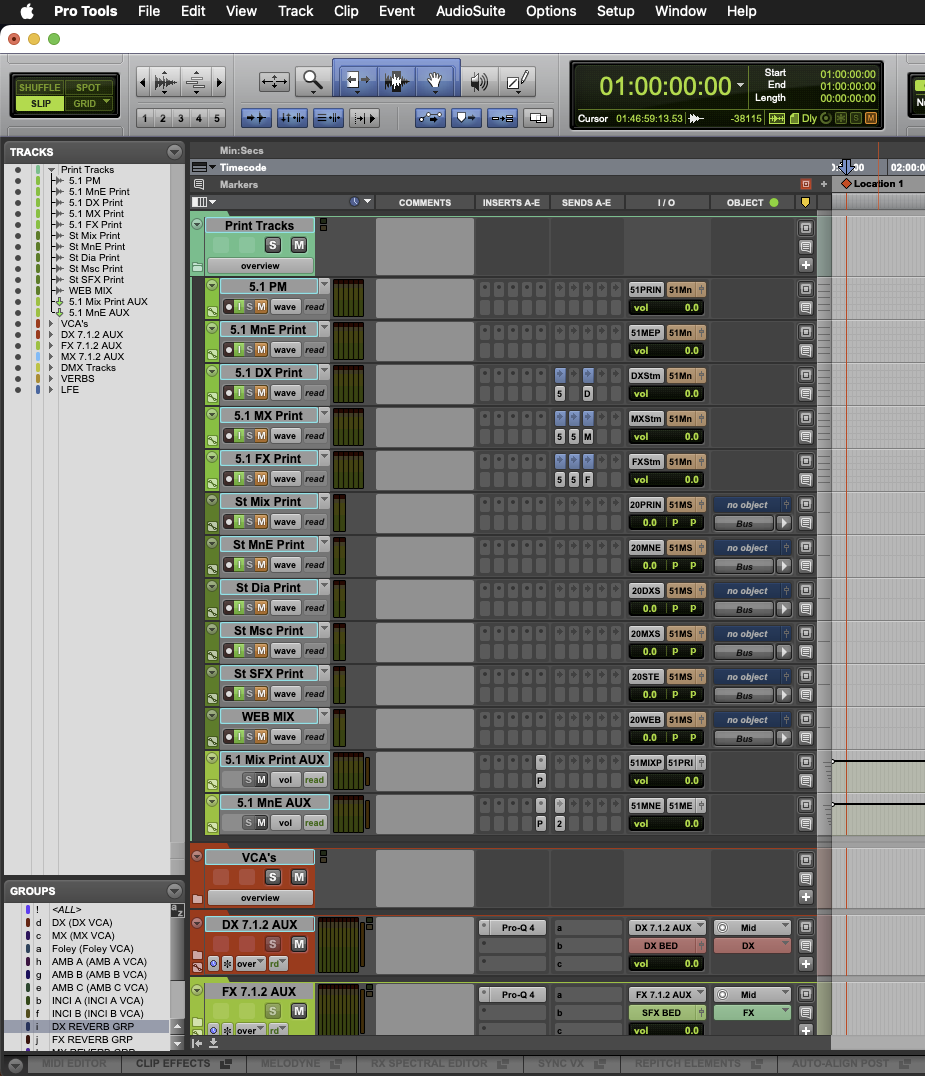Mute the Print Tracks folder
The width and height of the screenshot is (925, 1076).
pyautogui.click(x=298, y=245)
